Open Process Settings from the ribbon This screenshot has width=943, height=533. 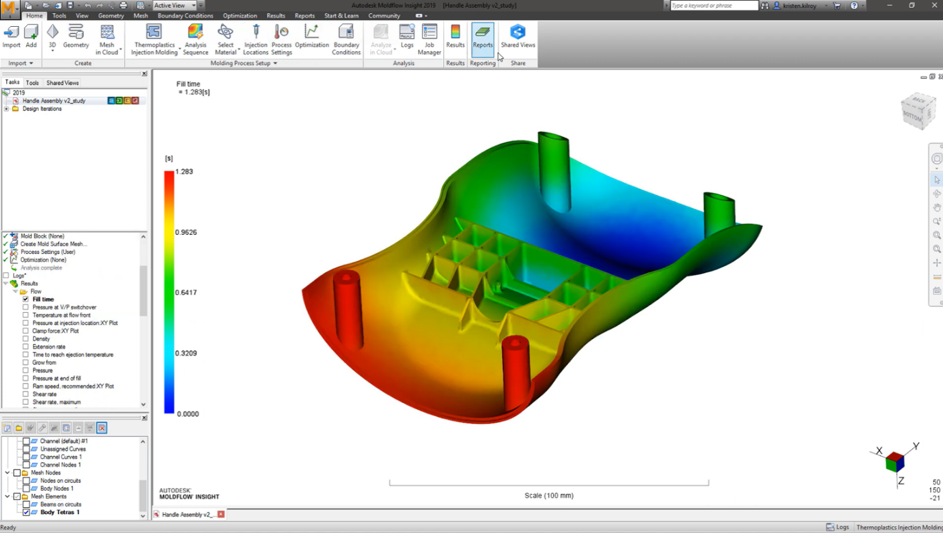[281, 40]
